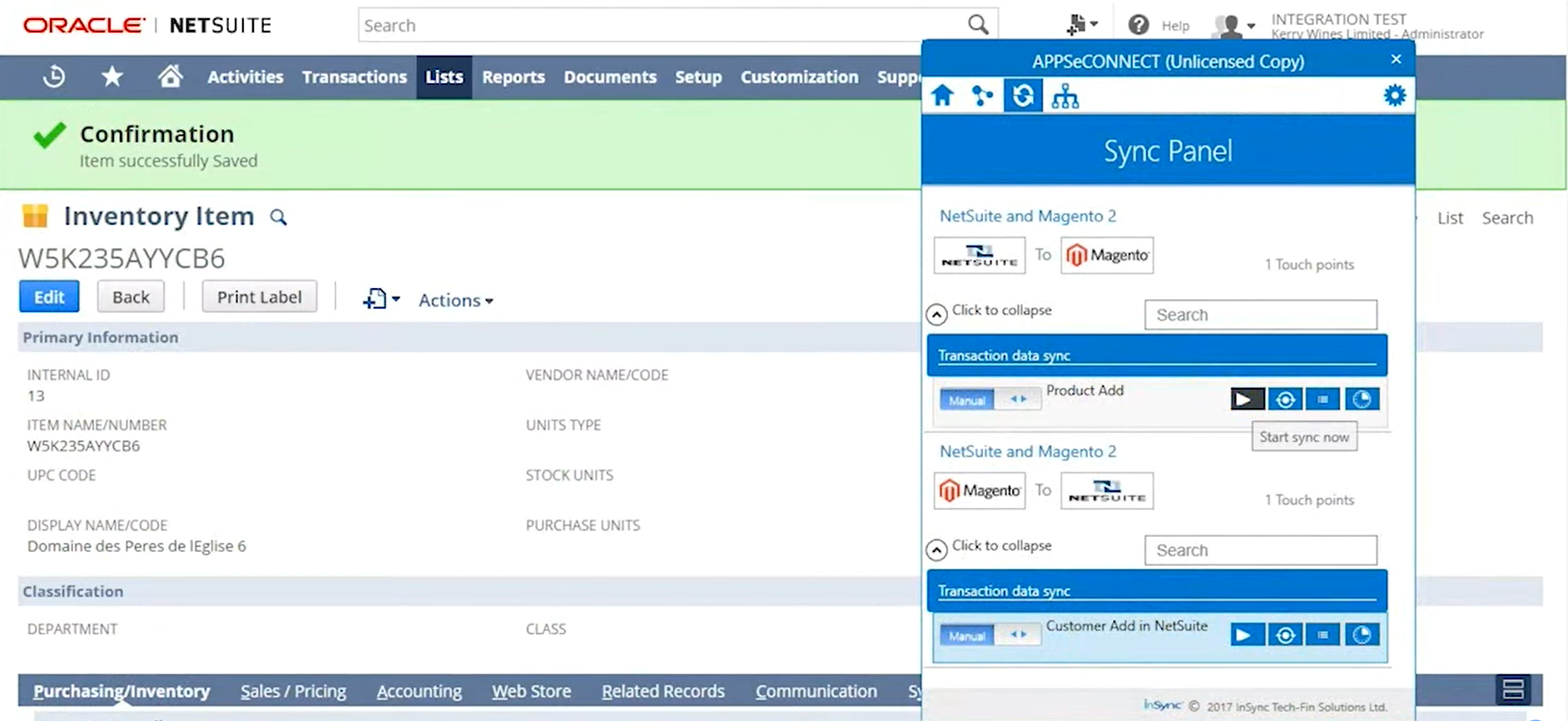1568x721 pixels.
Task: Click the NetSuite logo in first connection
Action: coord(980,256)
